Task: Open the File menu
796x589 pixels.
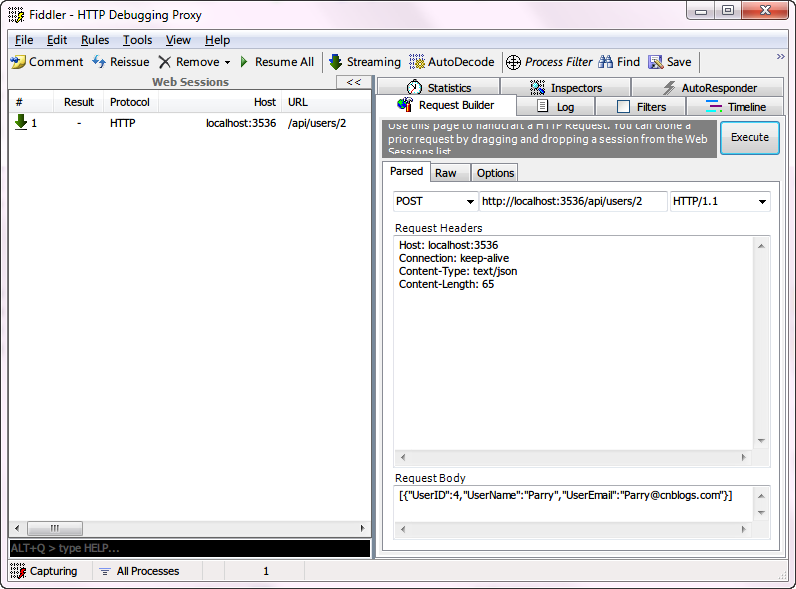Action: tap(24, 40)
